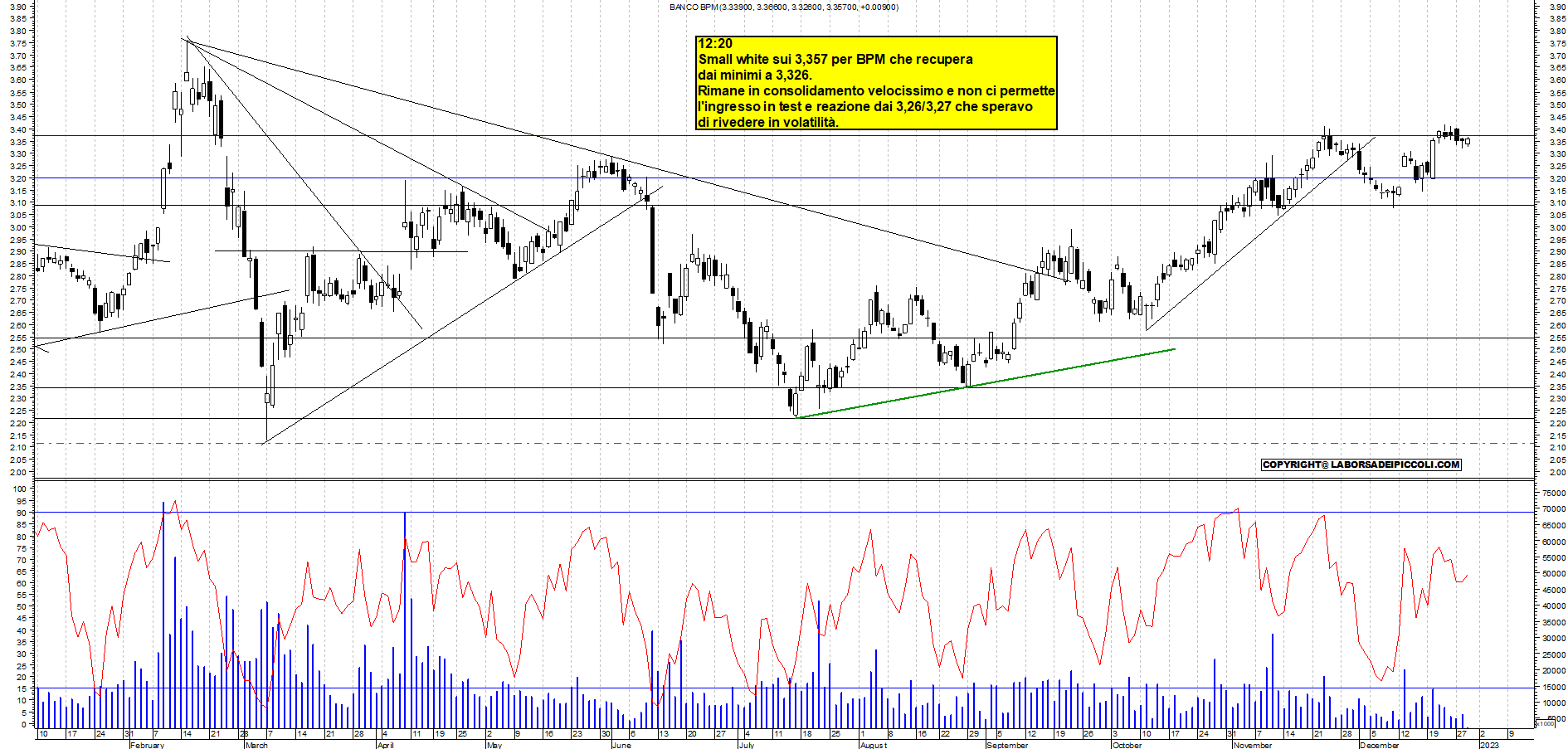Click the September month label on time axis

coord(1007,745)
